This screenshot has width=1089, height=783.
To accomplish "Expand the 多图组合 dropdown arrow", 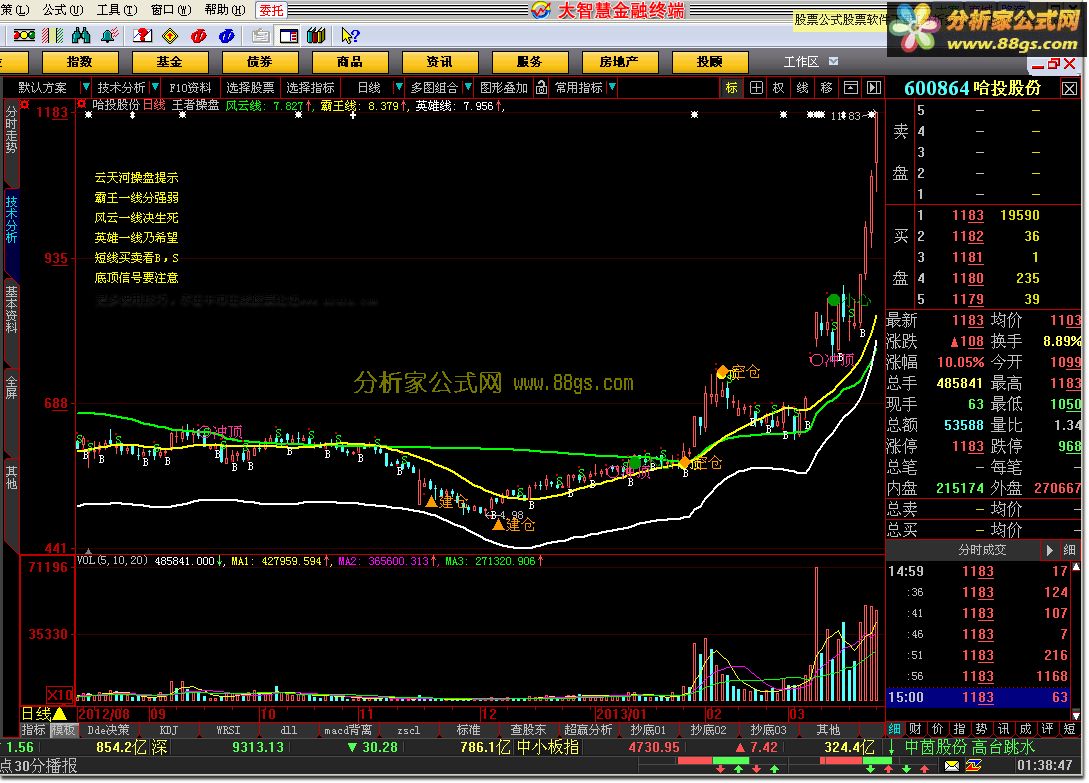I will (468, 88).
